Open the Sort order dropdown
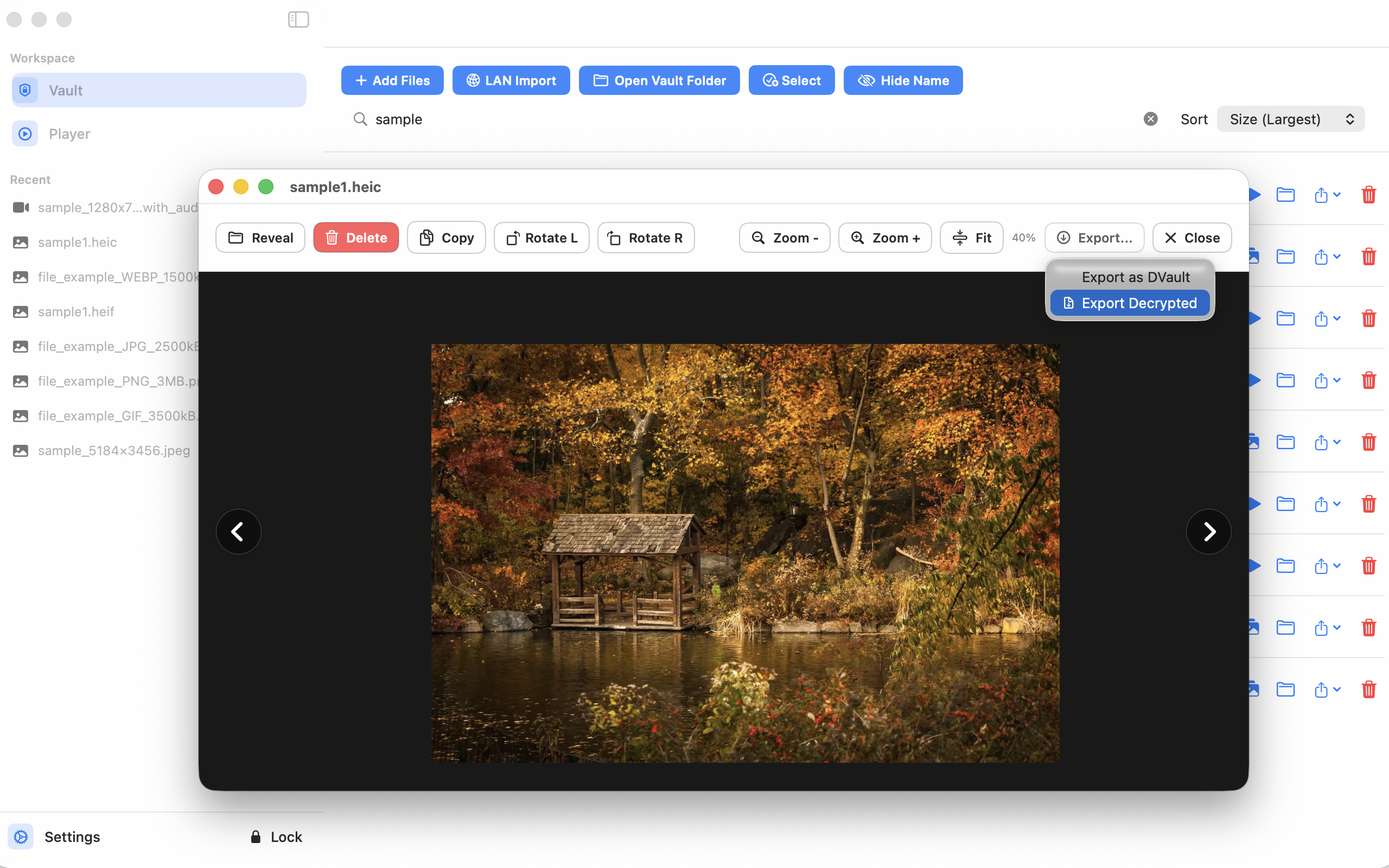This screenshot has height=868, width=1389. pos(1289,119)
